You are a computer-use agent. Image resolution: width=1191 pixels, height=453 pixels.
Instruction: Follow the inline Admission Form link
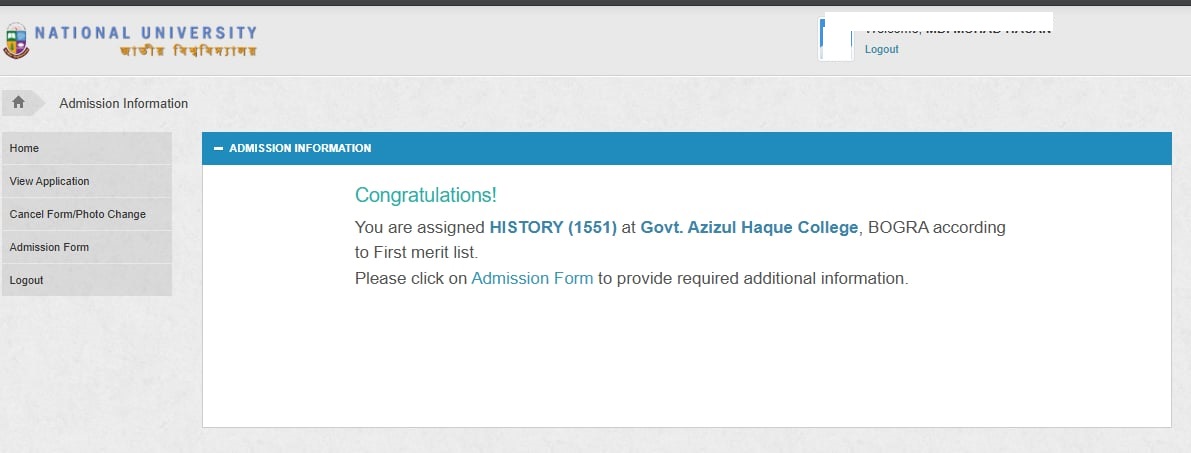[x=532, y=278]
